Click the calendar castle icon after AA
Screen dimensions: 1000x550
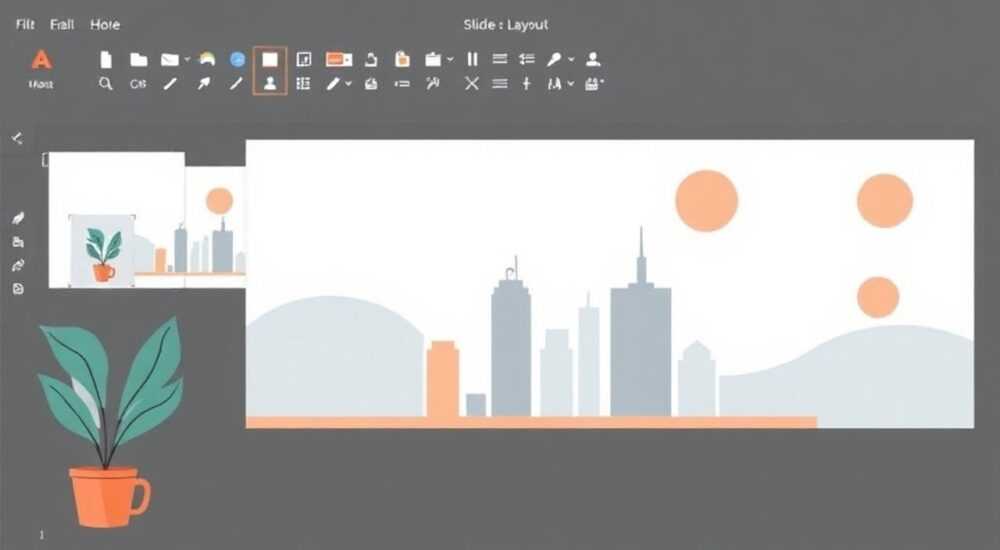594,84
